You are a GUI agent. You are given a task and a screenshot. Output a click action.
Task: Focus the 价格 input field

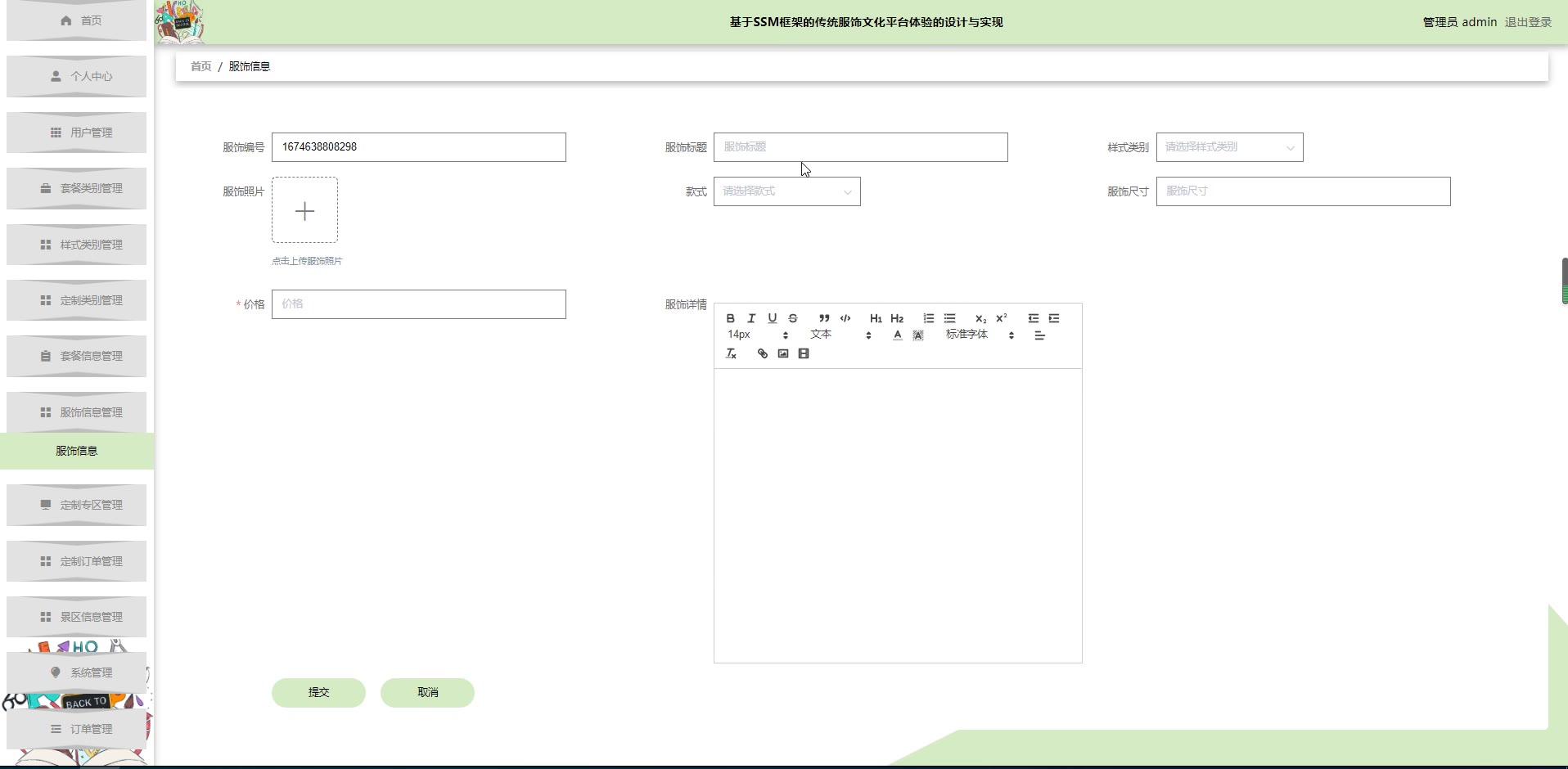tap(418, 304)
